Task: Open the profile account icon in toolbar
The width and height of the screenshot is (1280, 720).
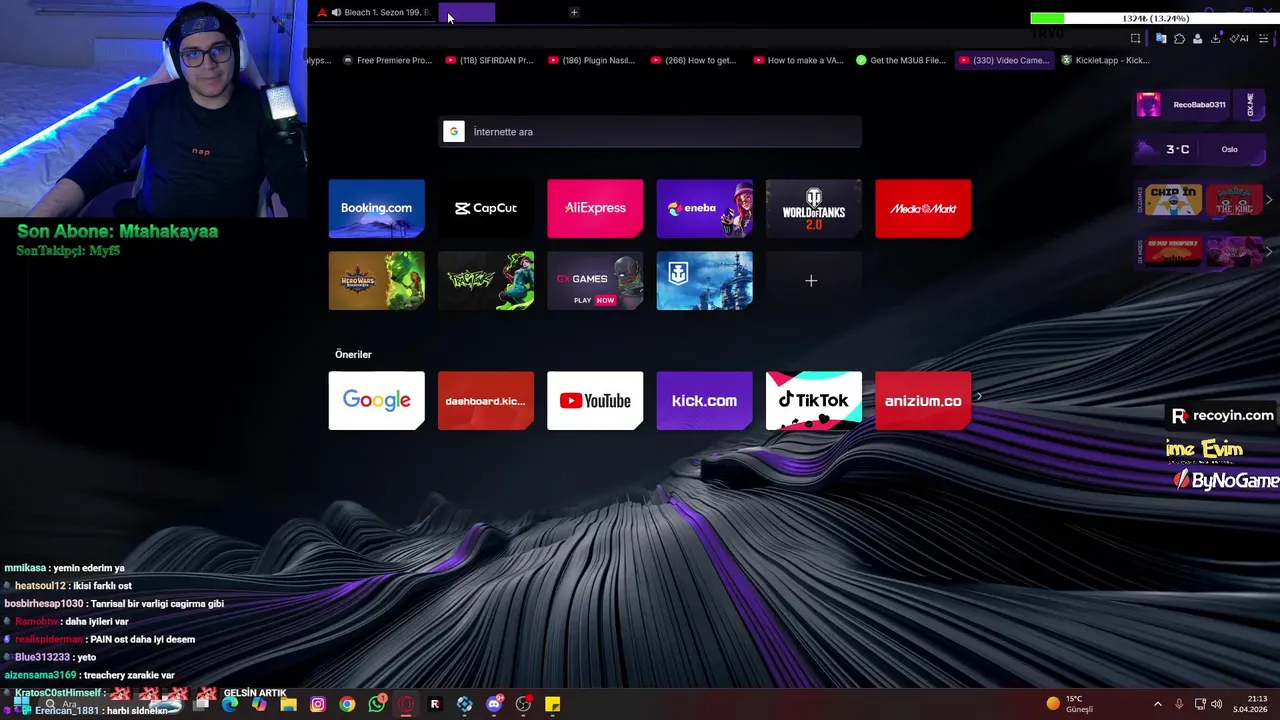Action: coord(1197,38)
